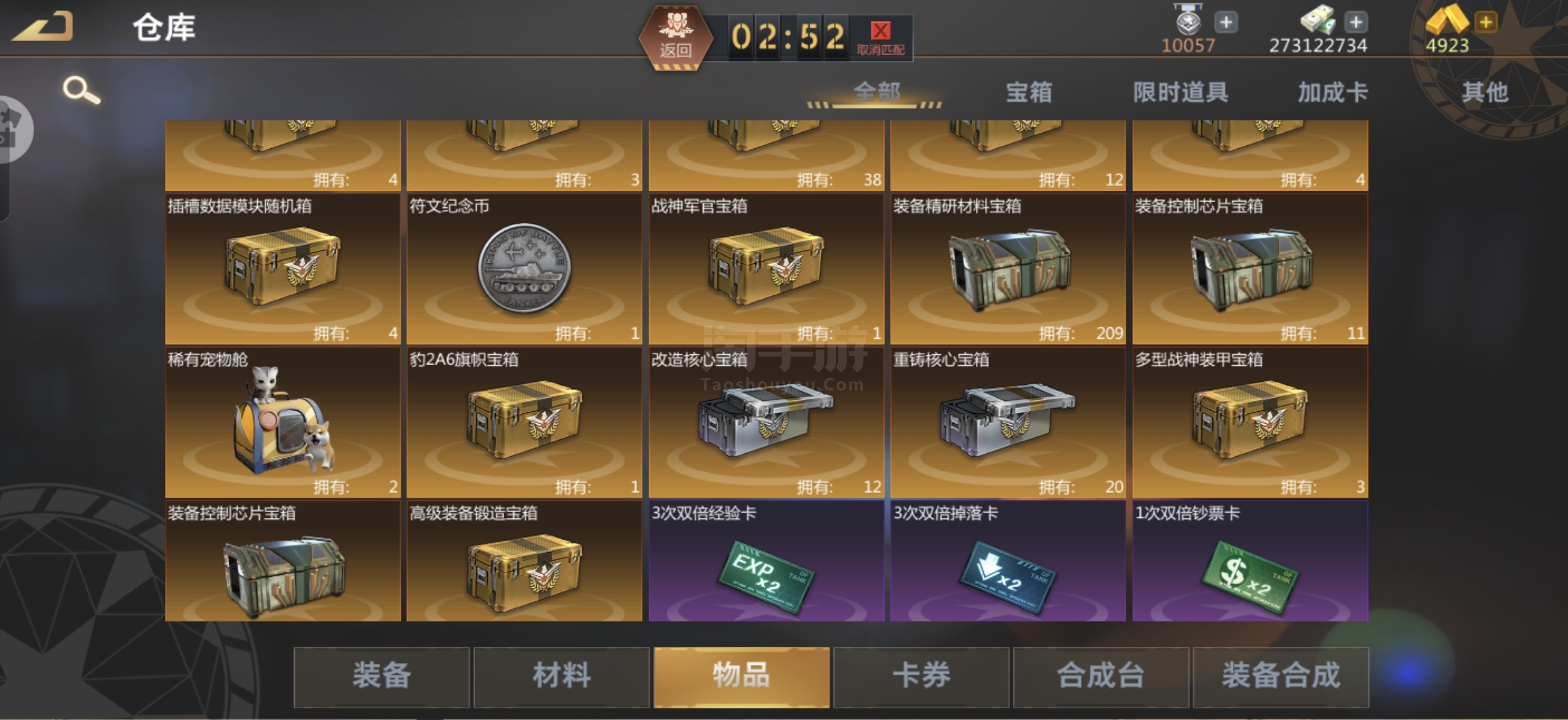Select the 3次双倍掉落卡 drop card
This screenshot has height=720, width=1568.
click(1007, 561)
